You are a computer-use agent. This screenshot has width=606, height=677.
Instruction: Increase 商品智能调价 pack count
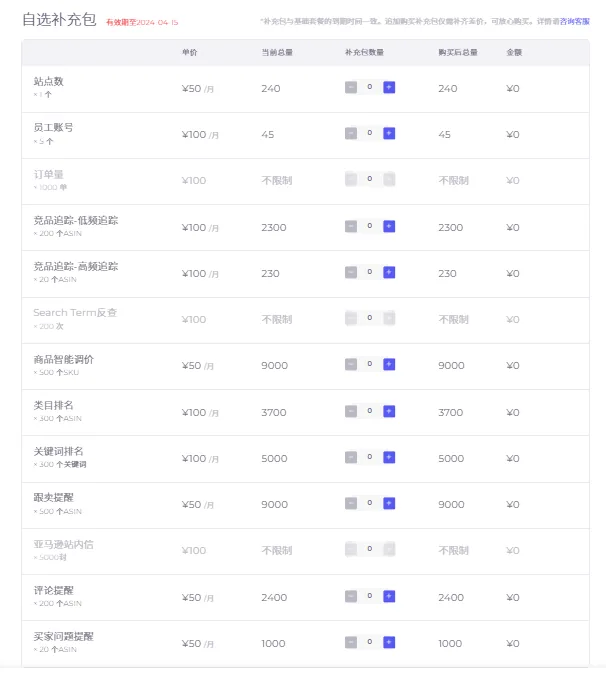coord(389,364)
